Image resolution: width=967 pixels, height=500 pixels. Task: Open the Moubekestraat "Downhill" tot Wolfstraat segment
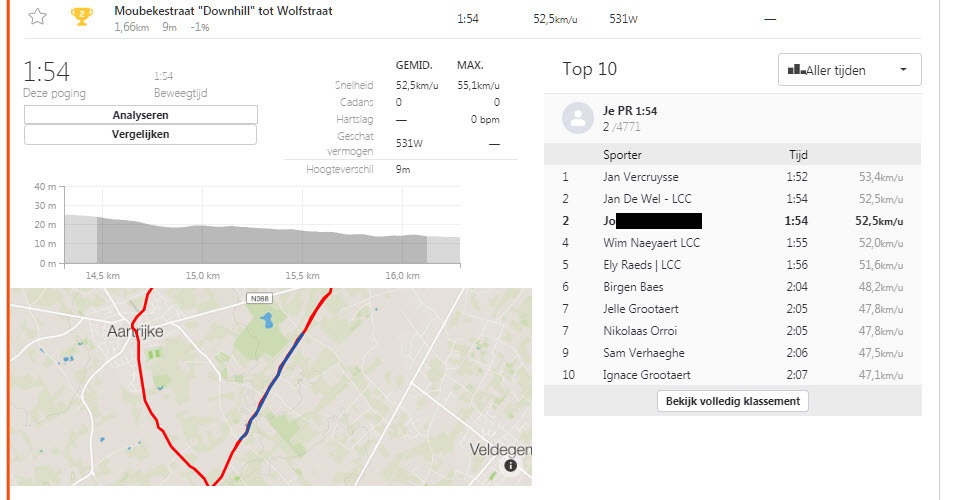(x=223, y=11)
